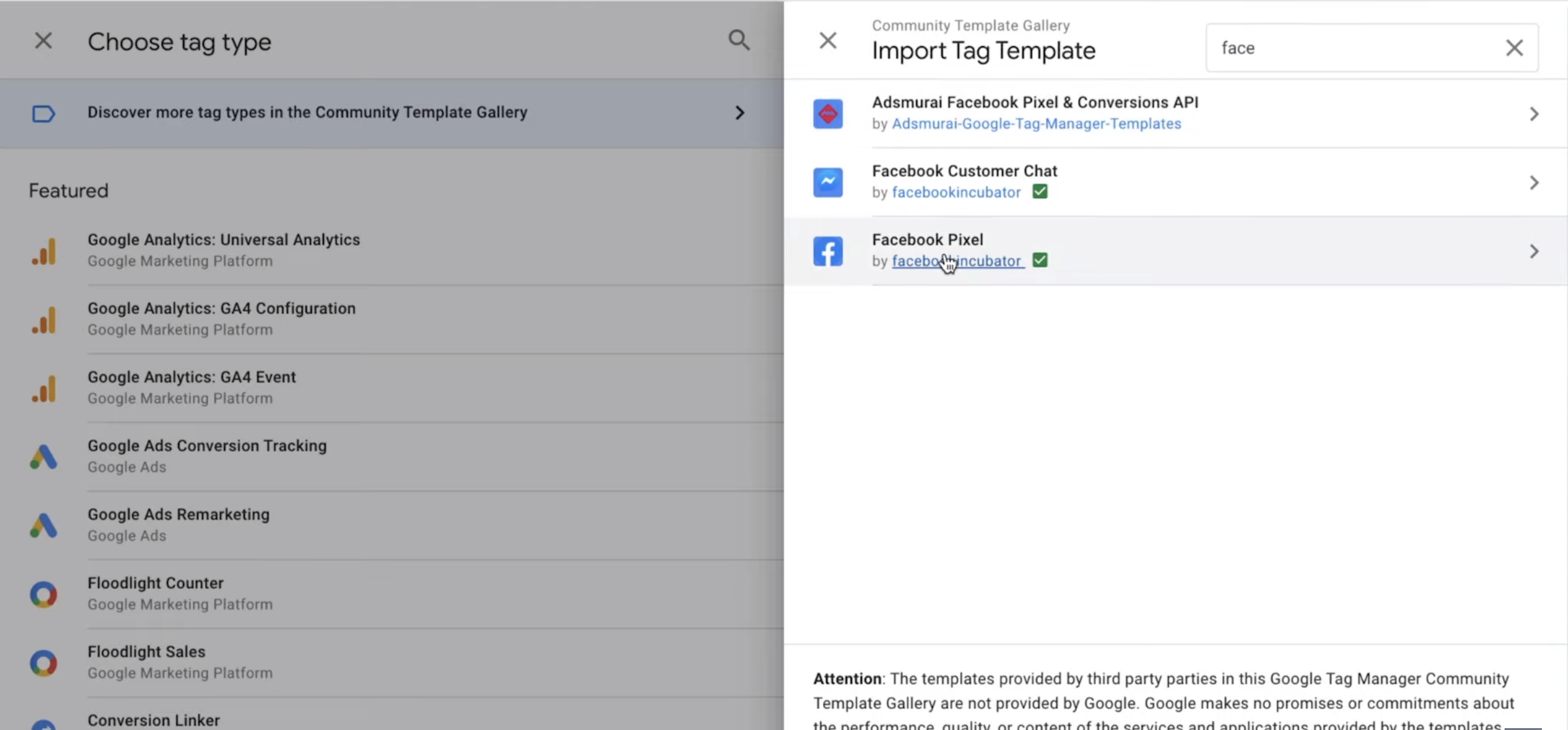
Task: Open Adsmurai-Google-Tag-Manager-Templates author link
Action: pyautogui.click(x=1036, y=124)
